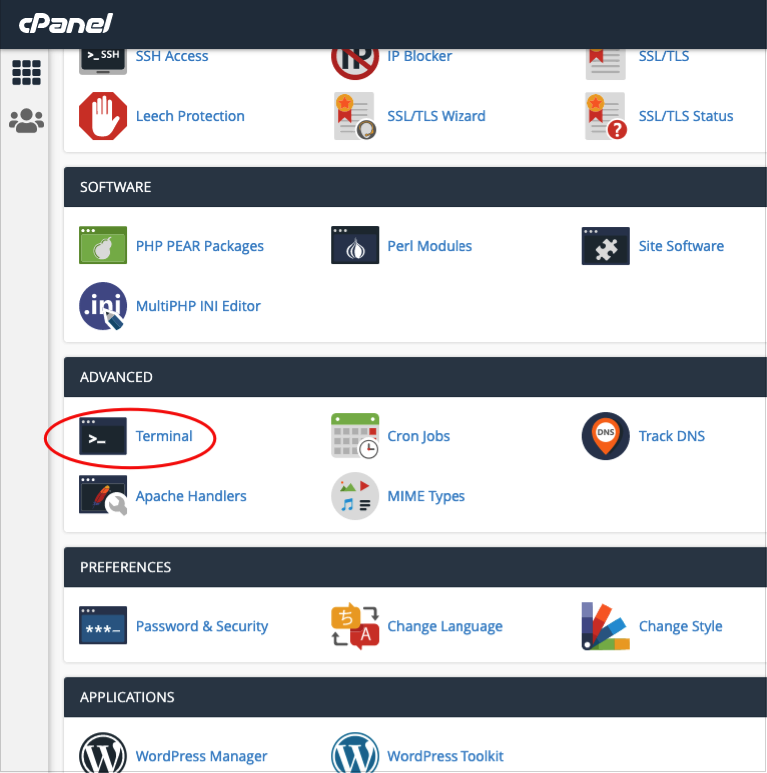Screen dimensions: 767x773
Task: Open the PHP PEAR Packages link
Action: [200, 246]
